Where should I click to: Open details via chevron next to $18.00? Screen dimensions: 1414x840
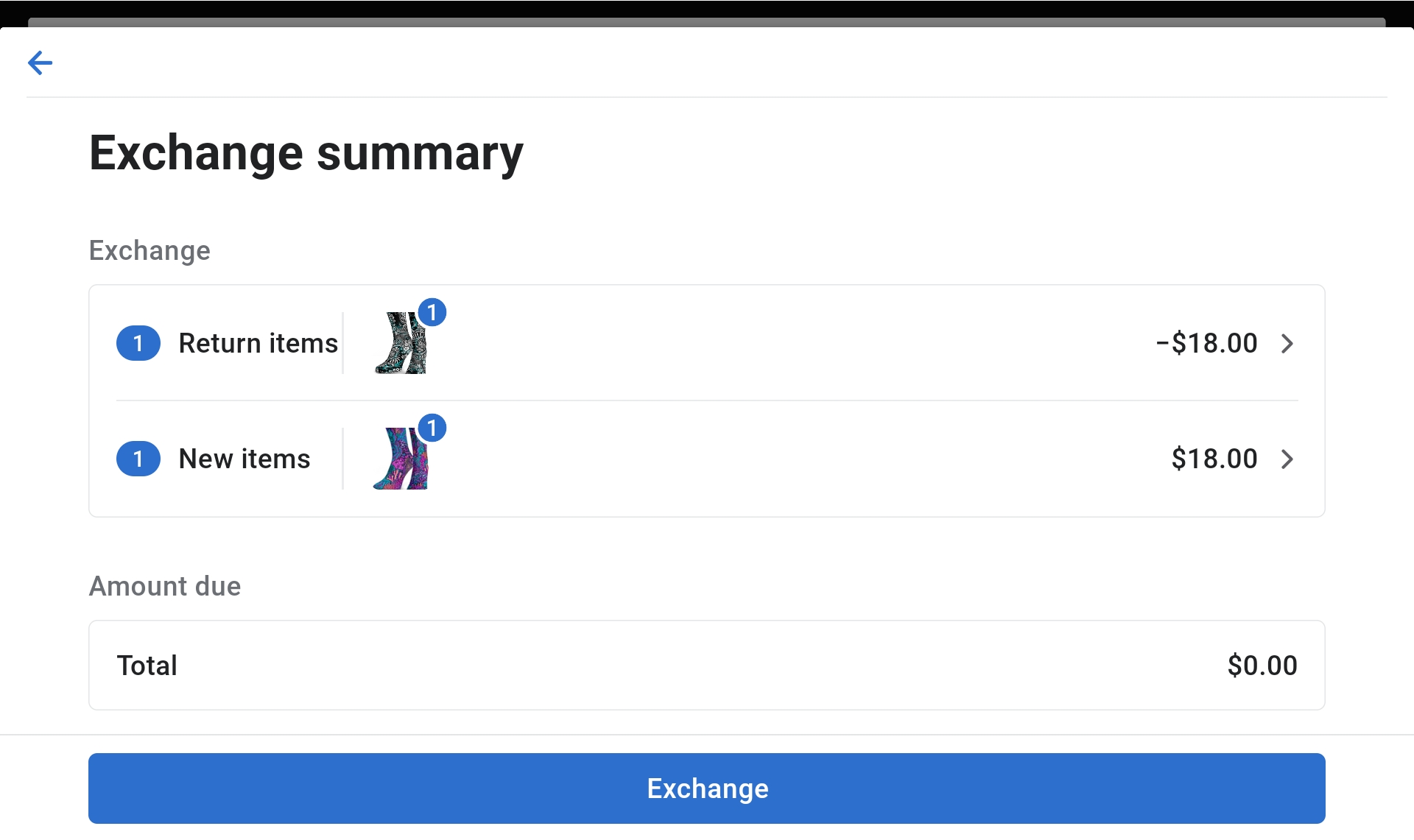[x=1287, y=459]
